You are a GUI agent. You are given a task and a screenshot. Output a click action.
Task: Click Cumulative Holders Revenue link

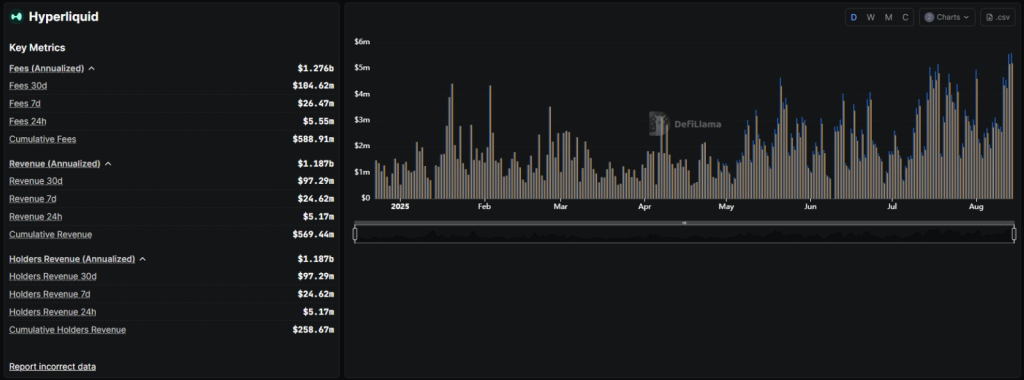(67, 330)
